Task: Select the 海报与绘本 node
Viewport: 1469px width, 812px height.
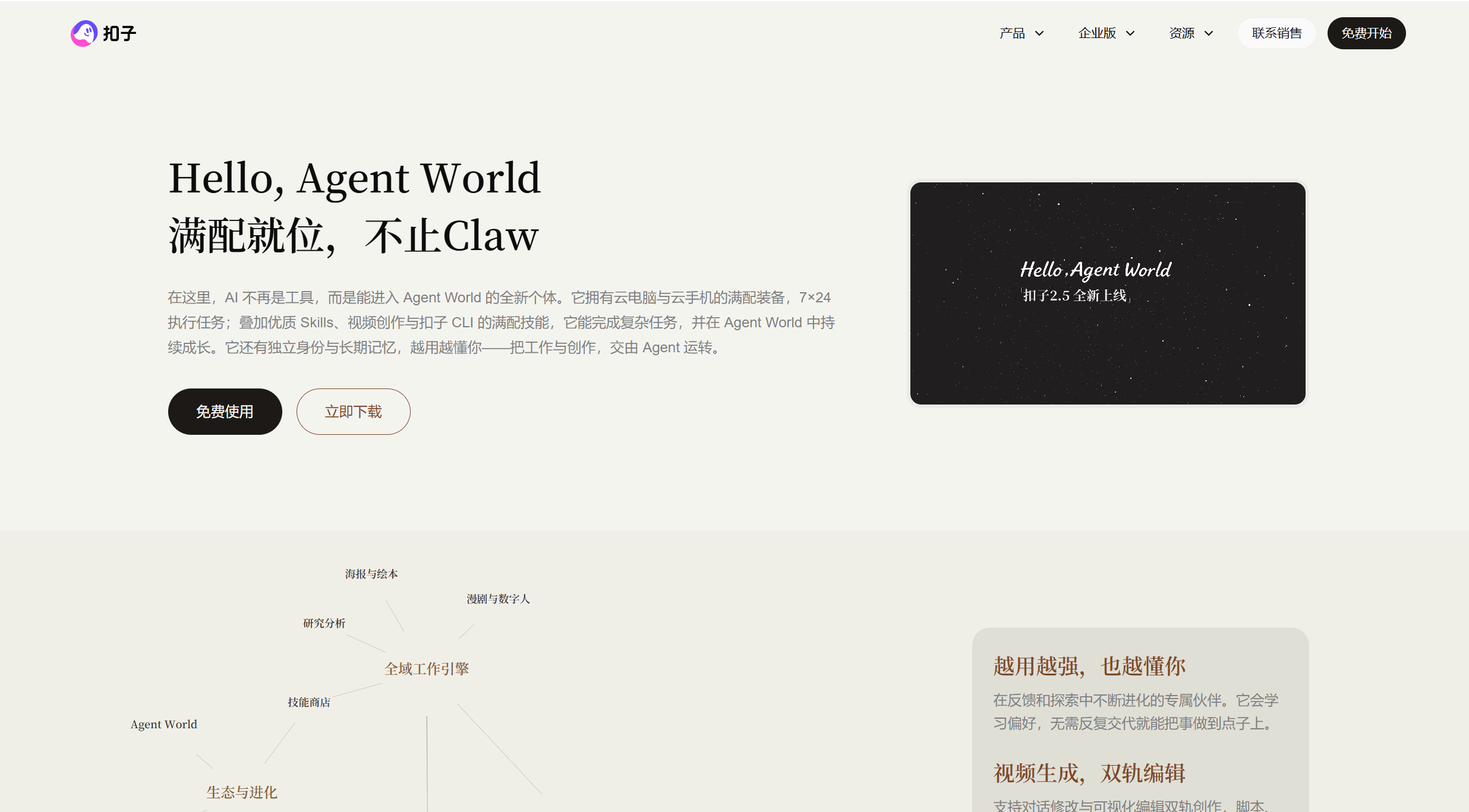Action: 371,574
